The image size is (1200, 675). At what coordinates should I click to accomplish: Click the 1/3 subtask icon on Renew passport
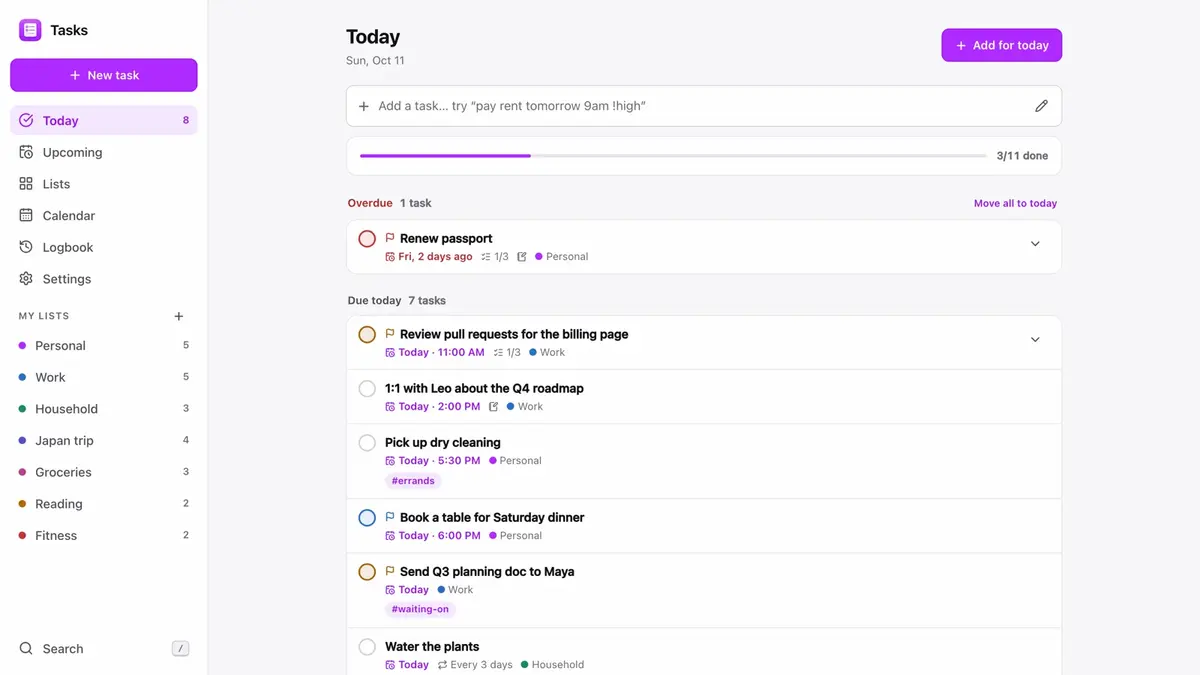coord(486,257)
